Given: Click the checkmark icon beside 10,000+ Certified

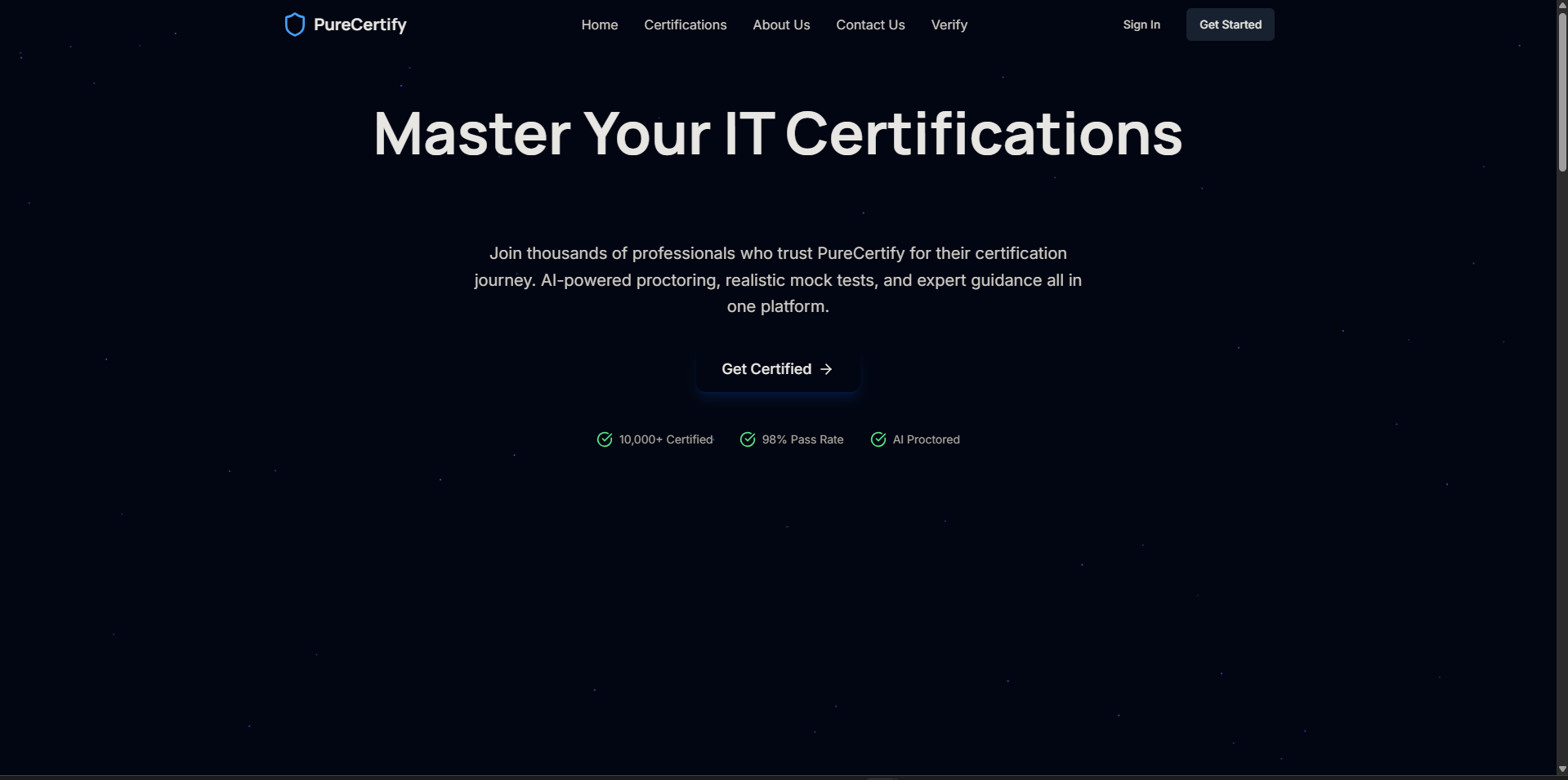Looking at the screenshot, I should tap(605, 439).
